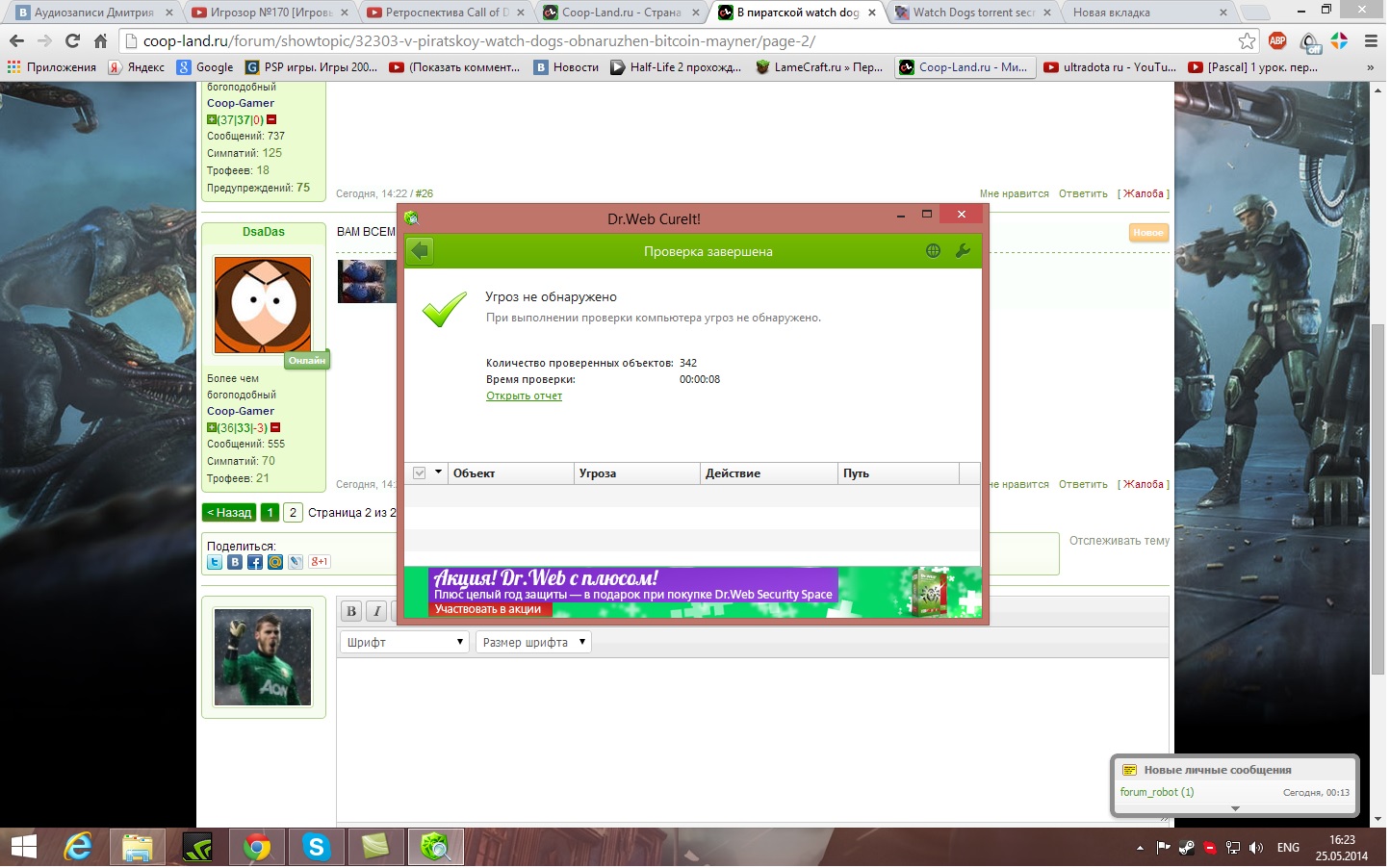Click ENG input language indicator
This screenshot has width=1390, height=868.
point(1288,849)
